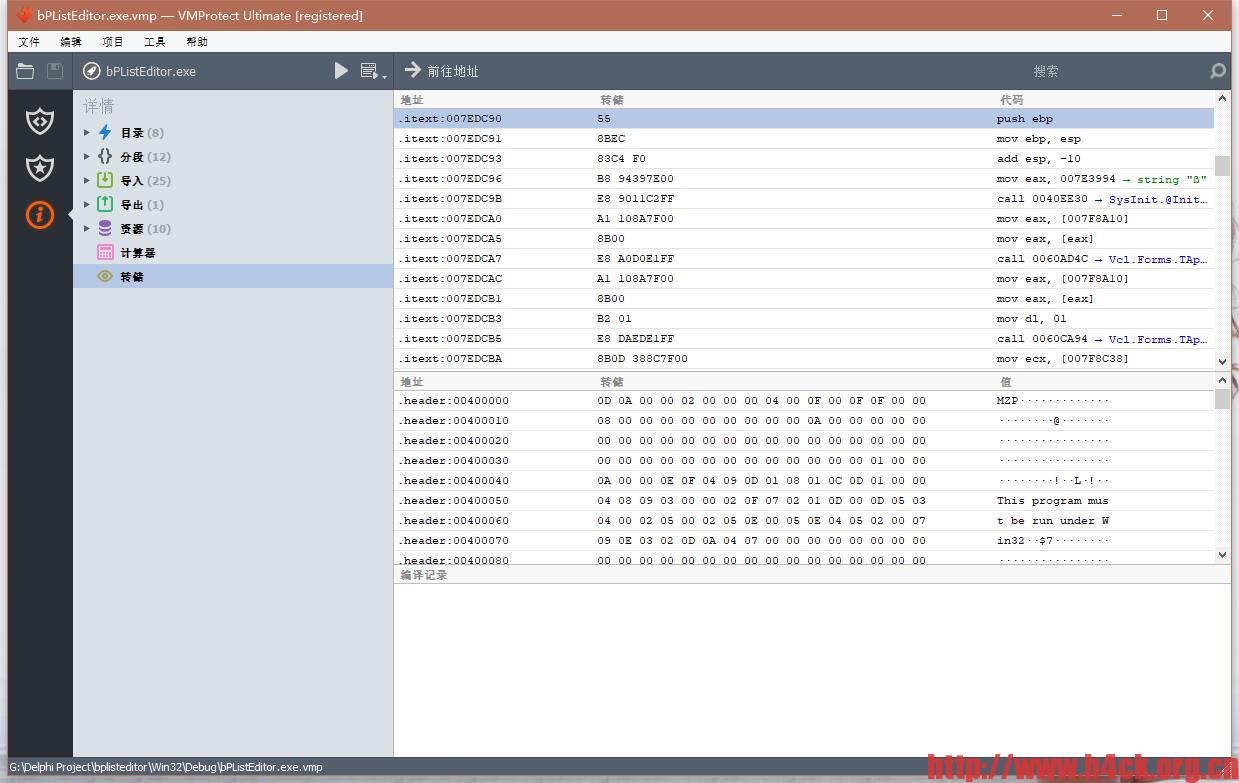Select the protection shield icon in sidebar
1239x783 pixels.
click(x=39, y=121)
